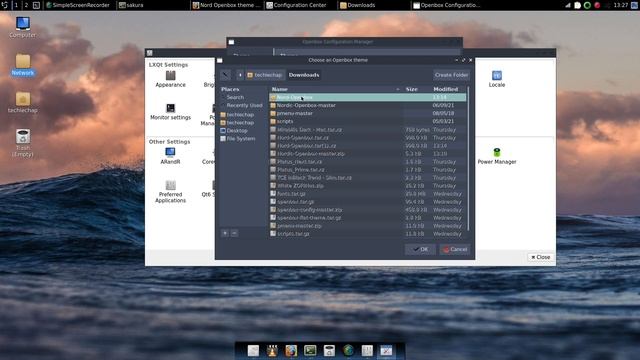Click the add bookmark plus button
Viewport: 640px width, 360px height.
tap(225, 233)
